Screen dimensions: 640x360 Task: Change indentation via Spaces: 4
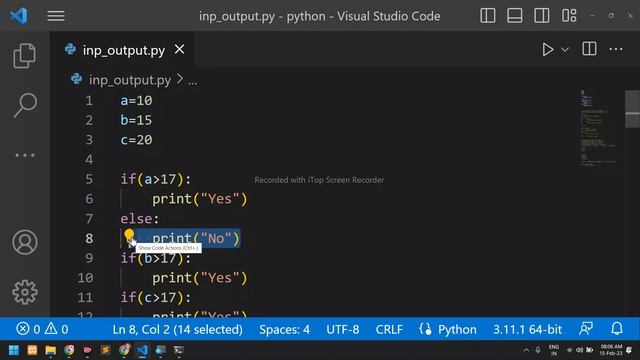tap(284, 329)
